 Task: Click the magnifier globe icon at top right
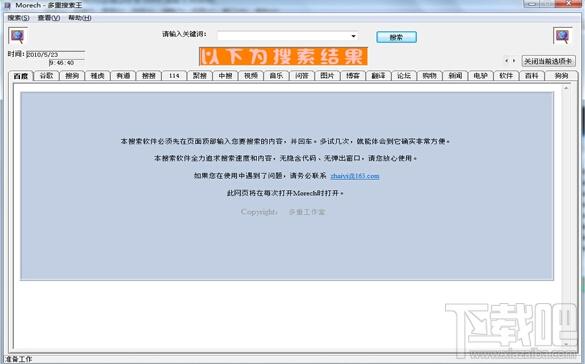562,36
